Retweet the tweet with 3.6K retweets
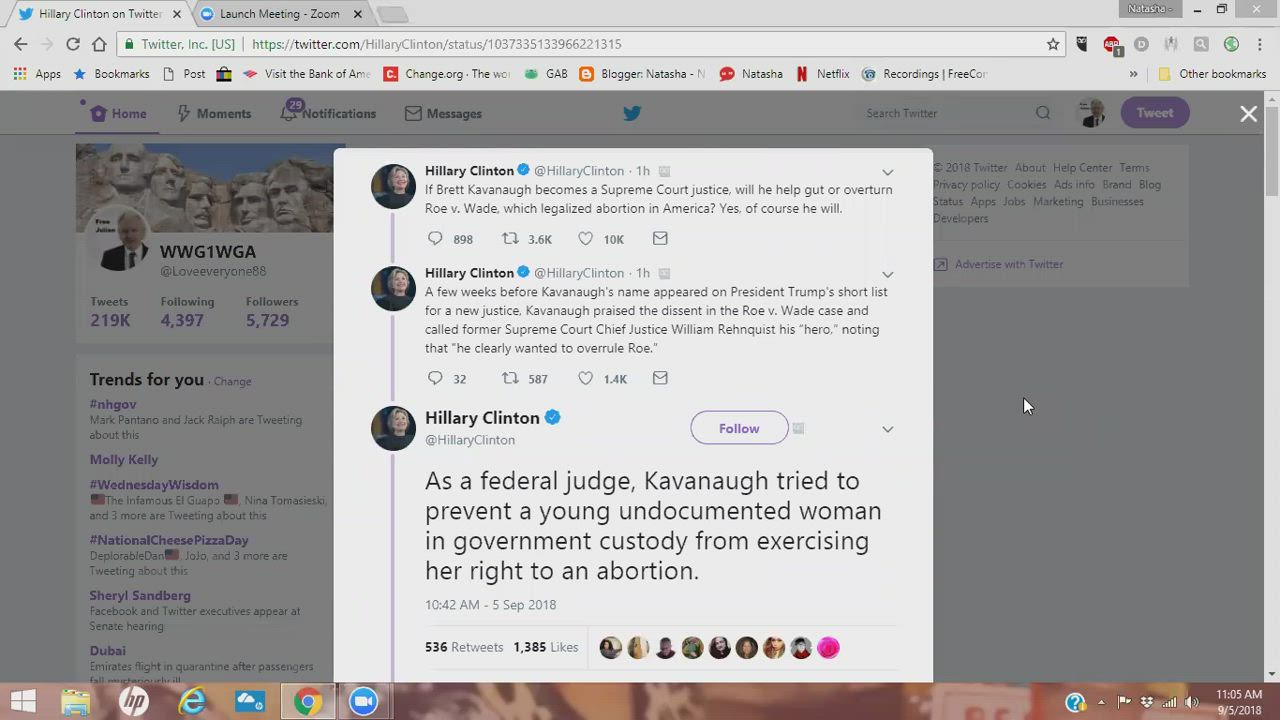 [x=510, y=239]
